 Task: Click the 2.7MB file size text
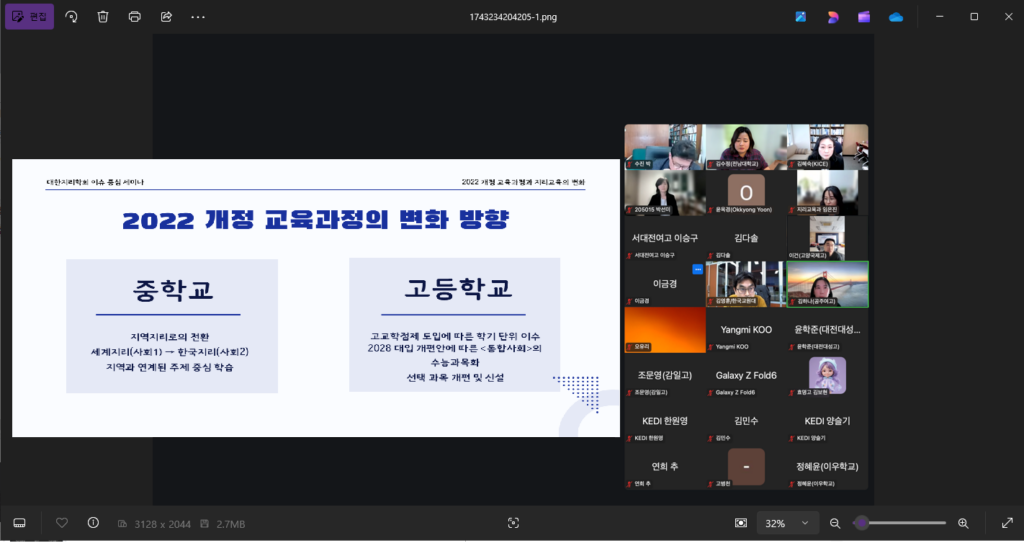(231, 524)
